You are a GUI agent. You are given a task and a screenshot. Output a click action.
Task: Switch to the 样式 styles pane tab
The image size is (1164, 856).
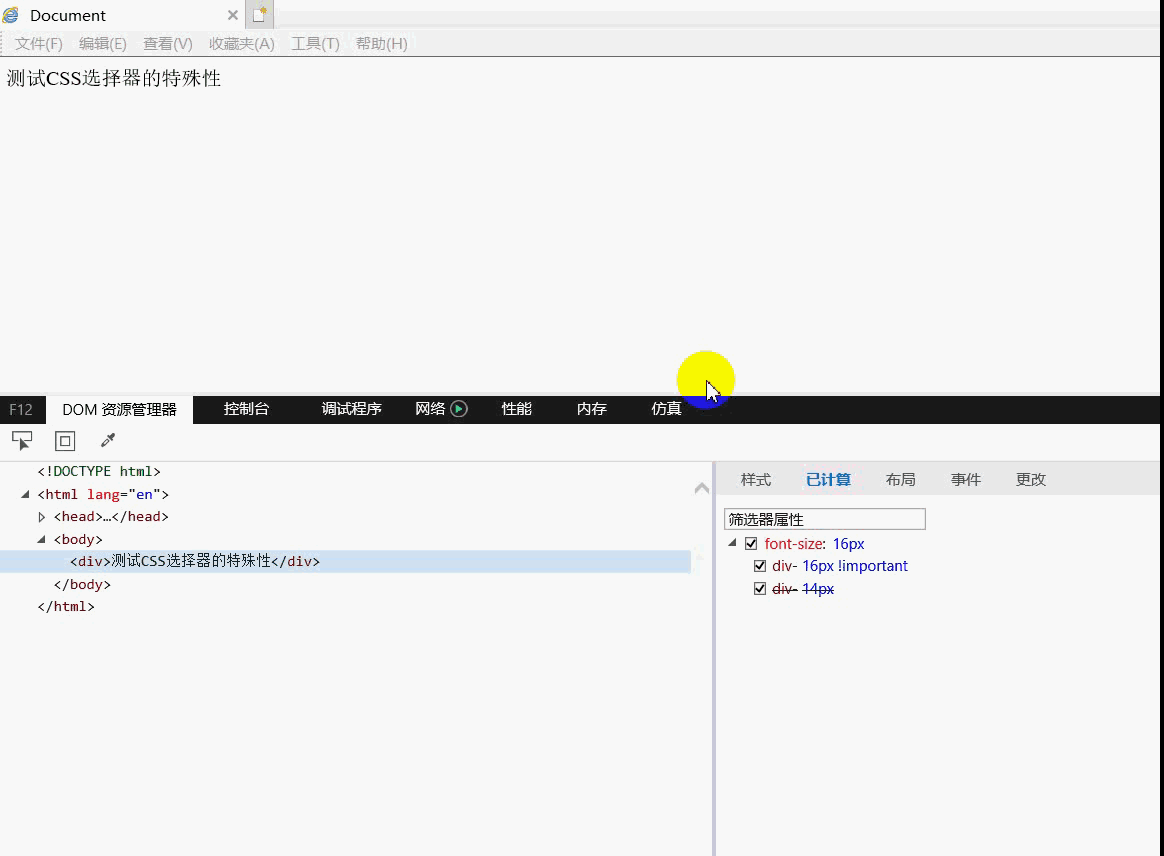[x=756, y=480]
